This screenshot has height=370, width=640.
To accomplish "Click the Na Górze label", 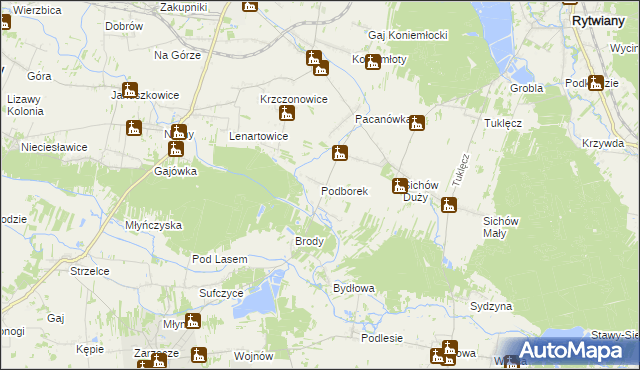I will pos(178,55).
